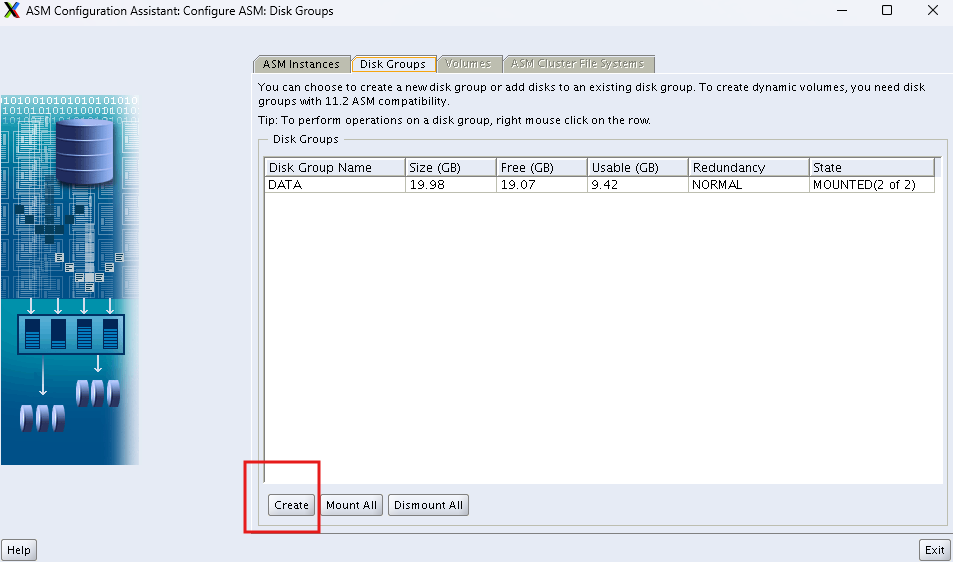Minimize the ASM Configuration Assistant window

[842, 10]
